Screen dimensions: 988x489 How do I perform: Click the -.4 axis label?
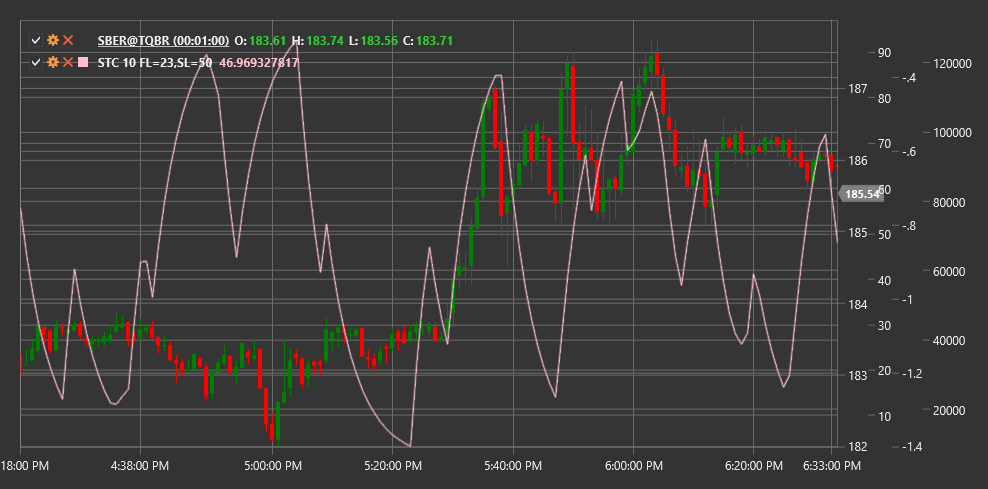coord(909,78)
